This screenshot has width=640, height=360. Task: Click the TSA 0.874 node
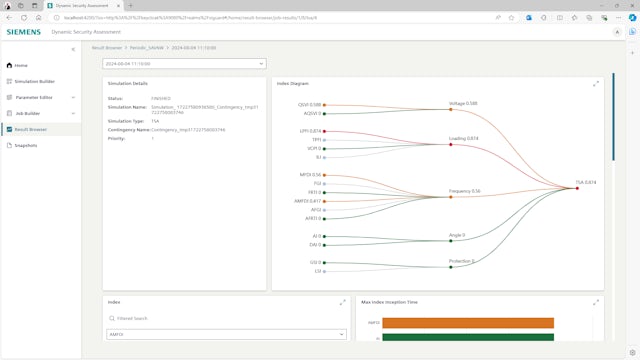(x=577, y=188)
